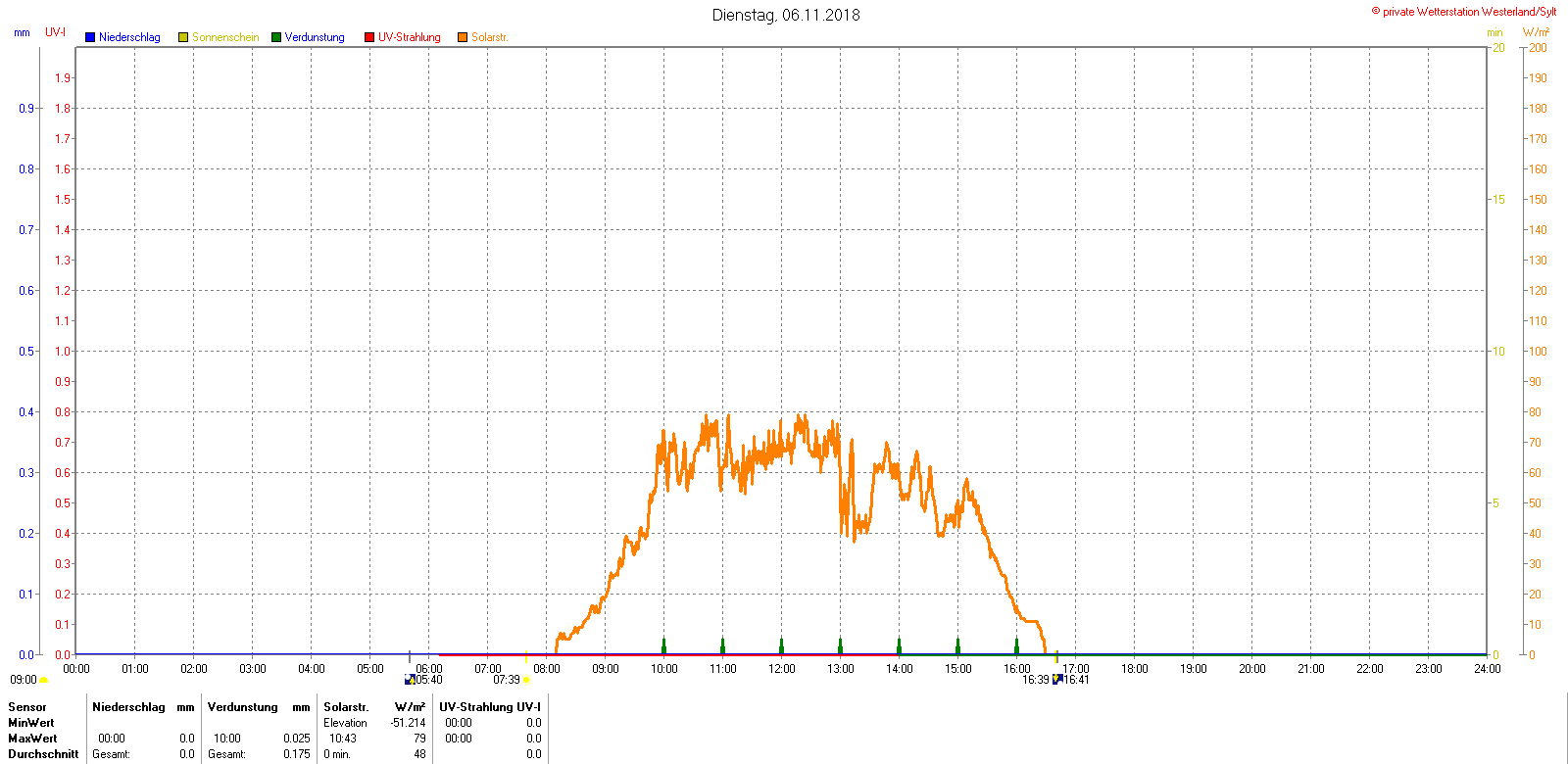Click the yellow Sonnenschein legend swatch
Image resolution: width=1568 pixels, height=764 pixels.
pos(183,37)
